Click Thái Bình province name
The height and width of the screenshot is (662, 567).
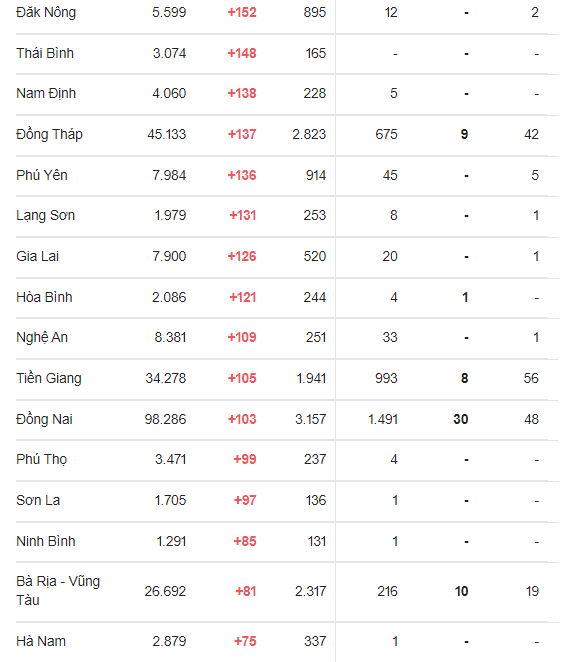pos(45,53)
